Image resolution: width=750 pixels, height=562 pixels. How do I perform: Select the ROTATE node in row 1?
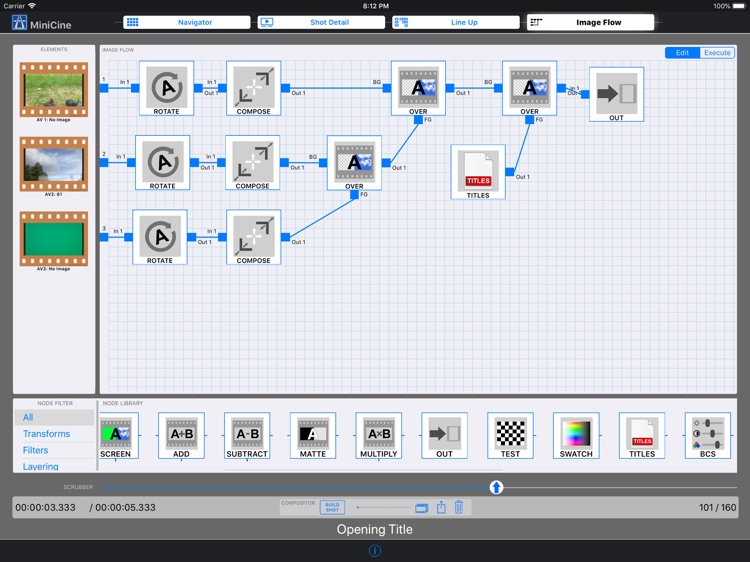[166, 88]
